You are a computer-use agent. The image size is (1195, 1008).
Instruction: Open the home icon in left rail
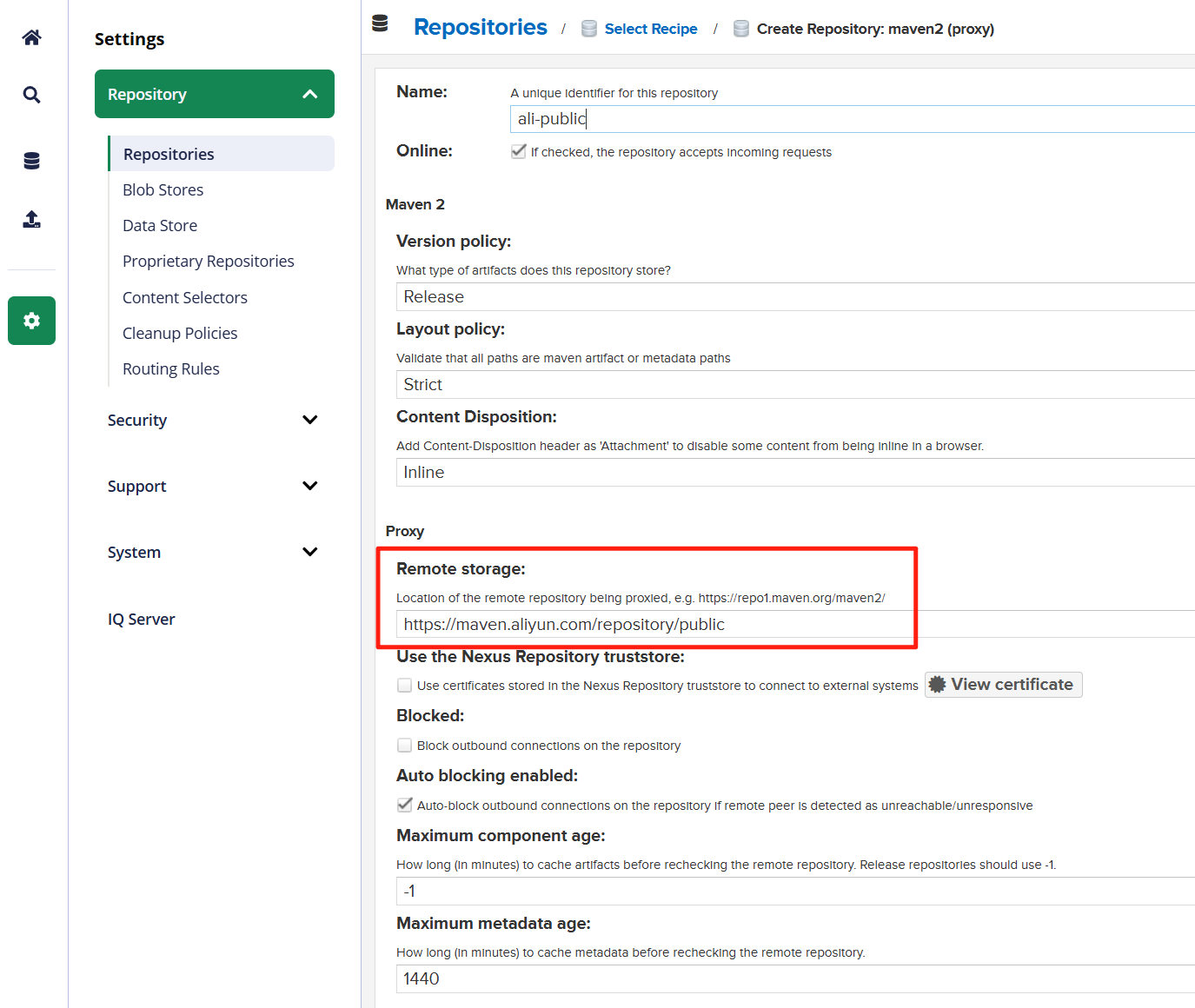(x=31, y=37)
